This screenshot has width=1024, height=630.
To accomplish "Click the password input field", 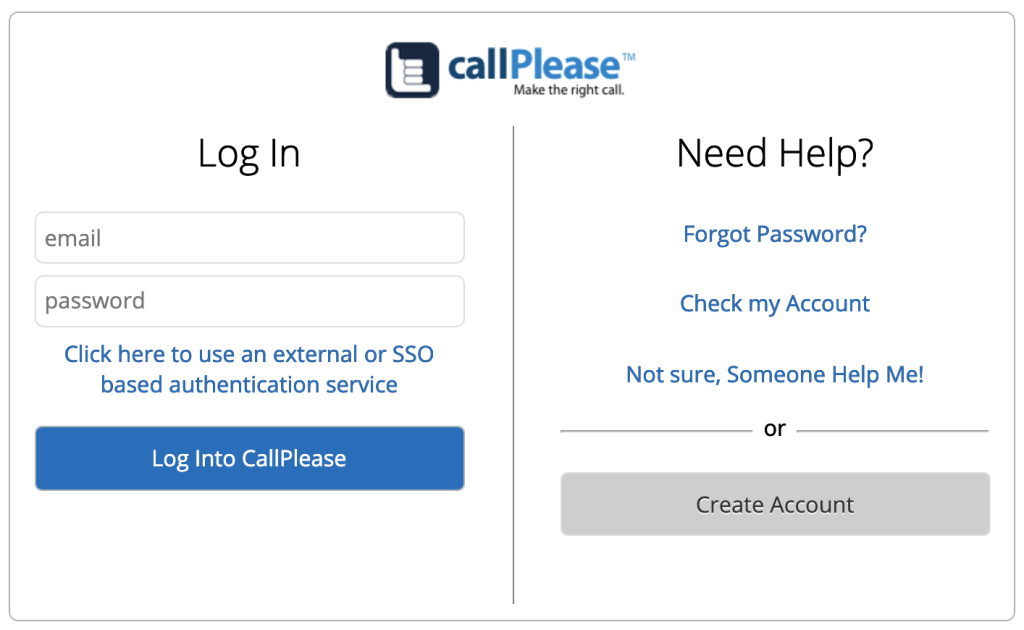I will pyautogui.click(x=249, y=300).
